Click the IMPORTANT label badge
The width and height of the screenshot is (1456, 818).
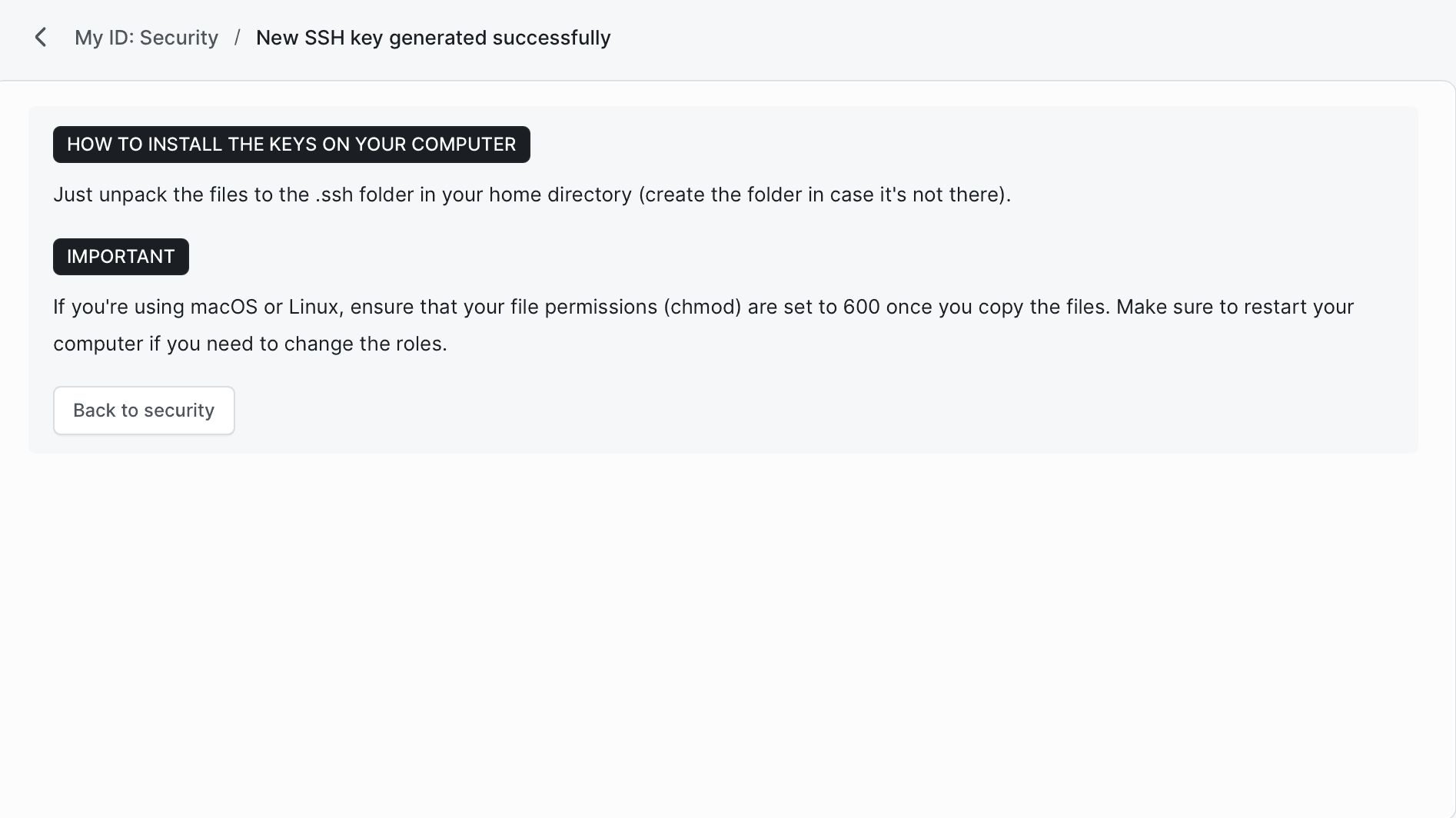pyautogui.click(x=121, y=257)
